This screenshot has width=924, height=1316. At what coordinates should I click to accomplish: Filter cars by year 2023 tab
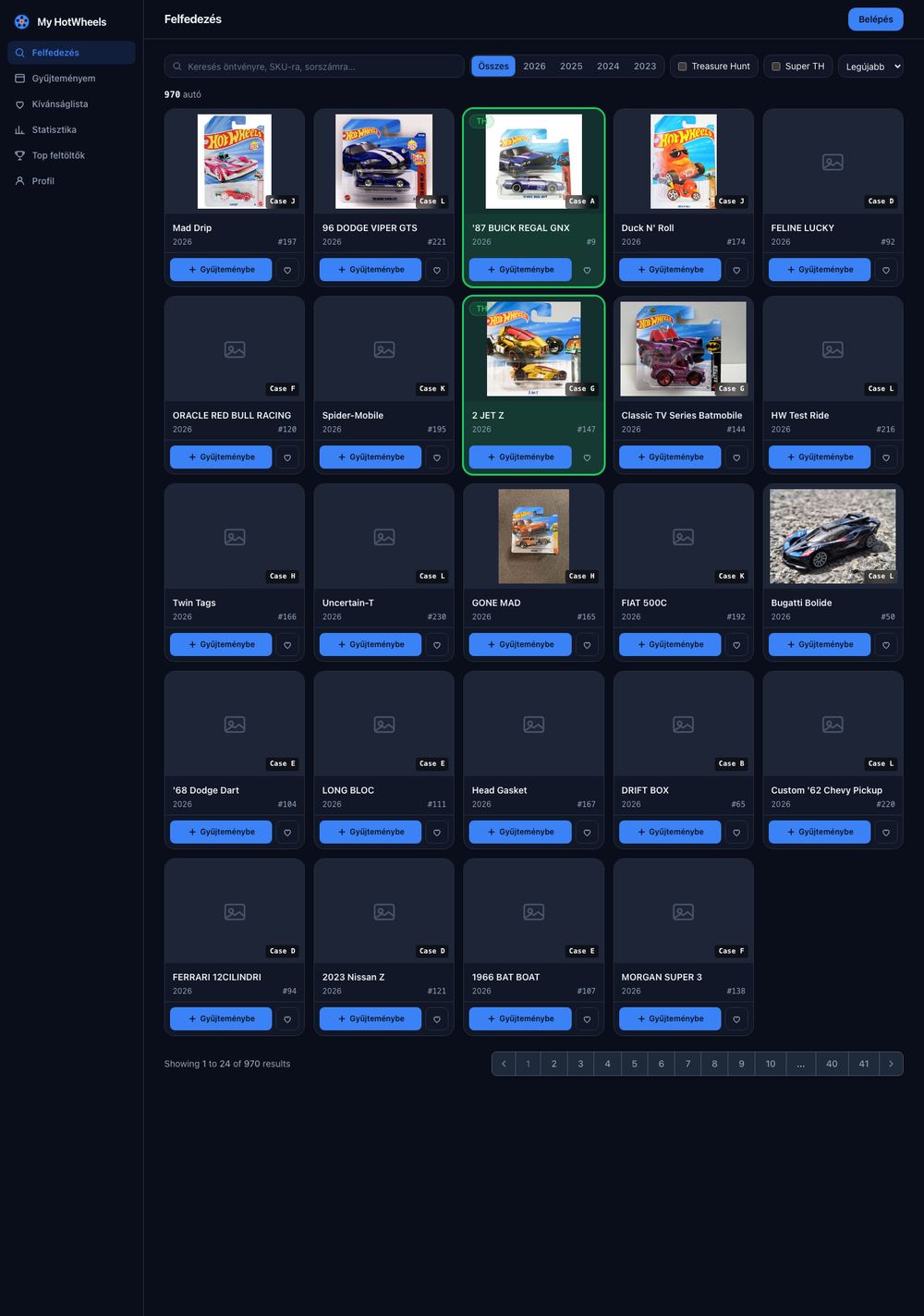[645, 67]
